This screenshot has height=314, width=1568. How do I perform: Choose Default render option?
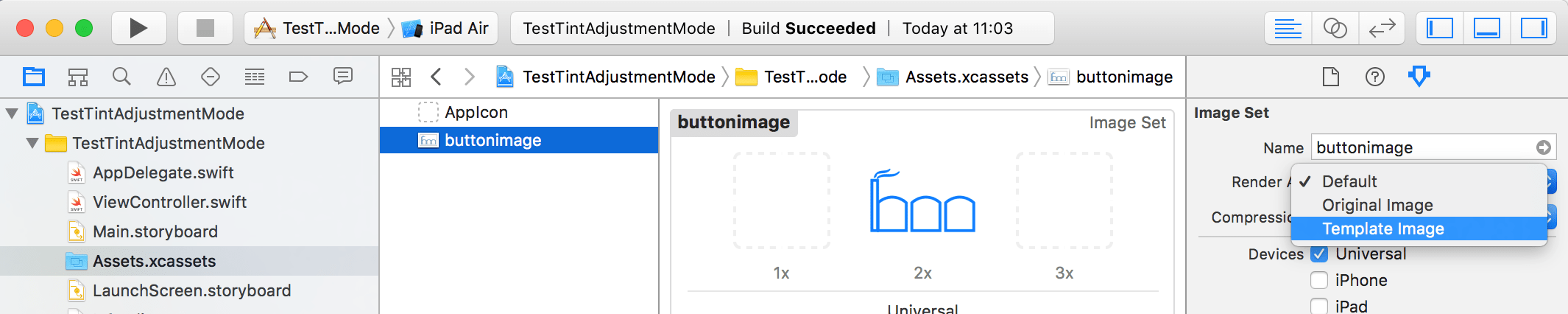point(1419,181)
